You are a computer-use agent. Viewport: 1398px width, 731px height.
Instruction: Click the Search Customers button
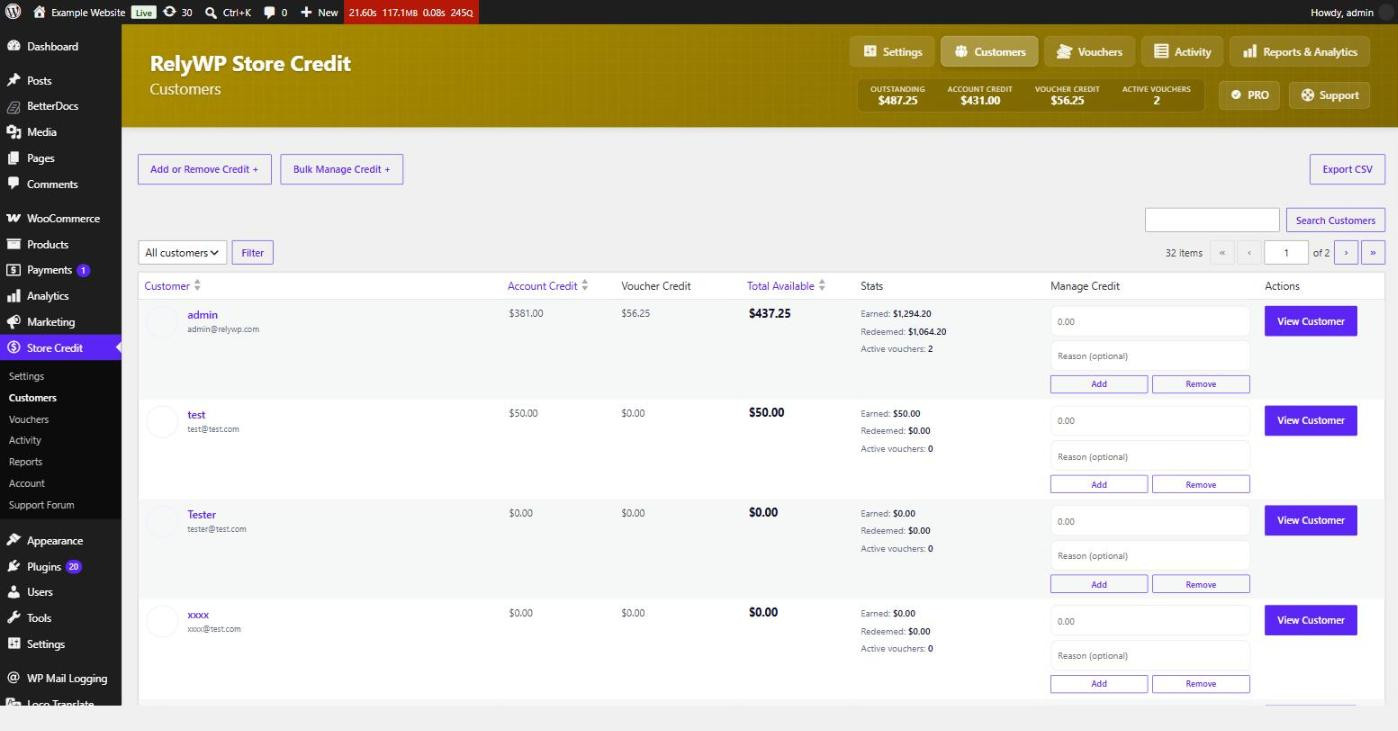point(1335,220)
